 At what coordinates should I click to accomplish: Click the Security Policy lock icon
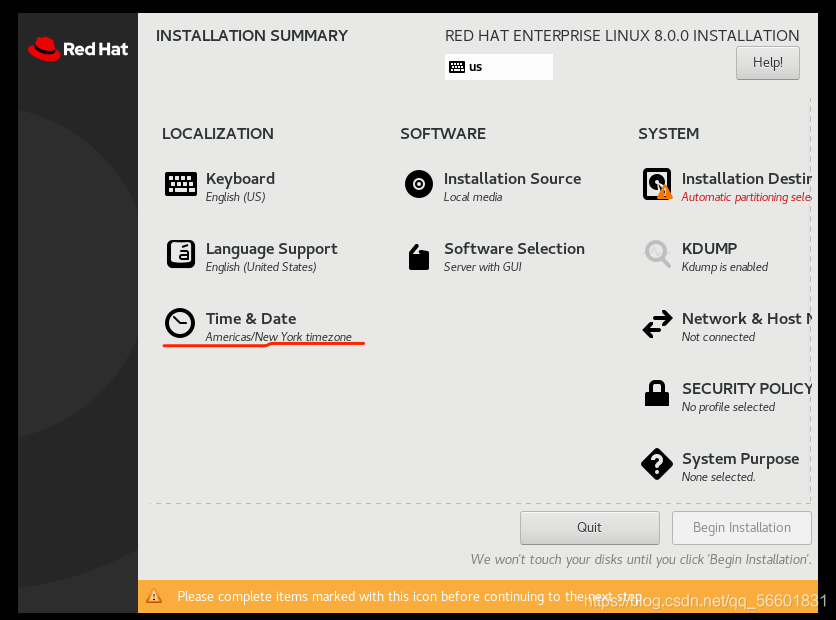point(657,393)
